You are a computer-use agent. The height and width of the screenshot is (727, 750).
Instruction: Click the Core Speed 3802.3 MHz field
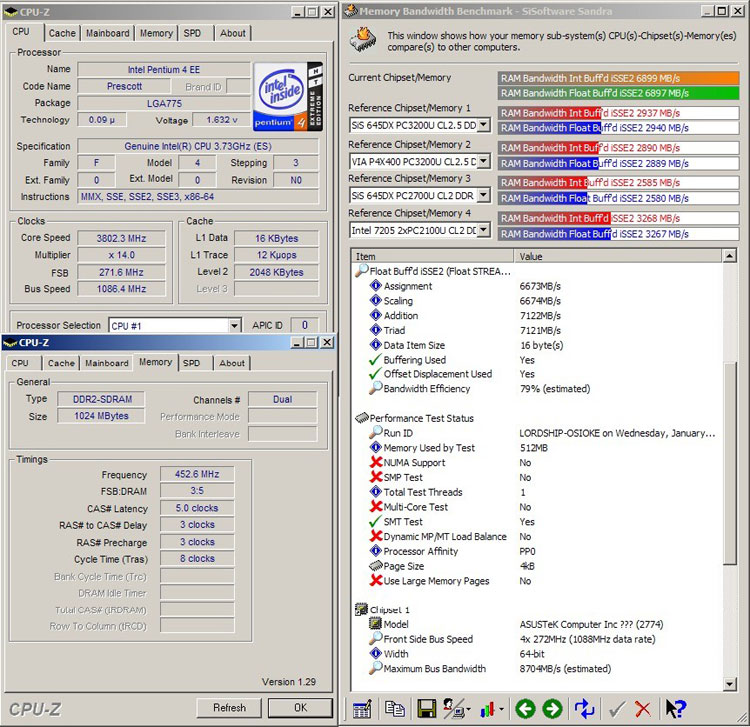pos(121,238)
